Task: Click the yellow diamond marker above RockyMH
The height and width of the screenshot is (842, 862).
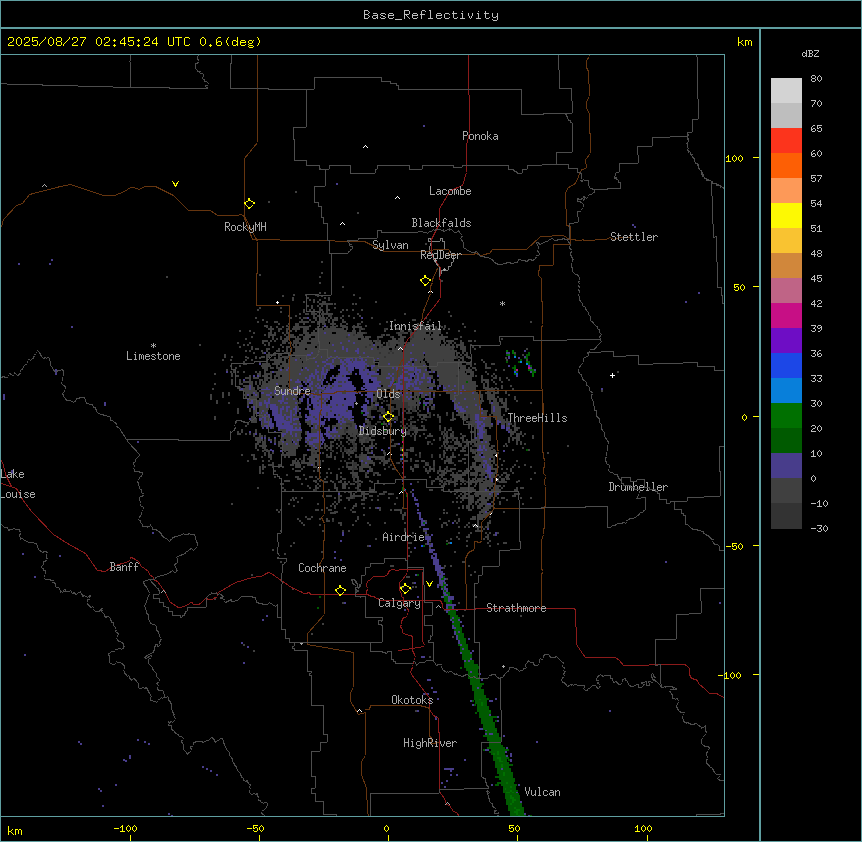Action: click(250, 204)
